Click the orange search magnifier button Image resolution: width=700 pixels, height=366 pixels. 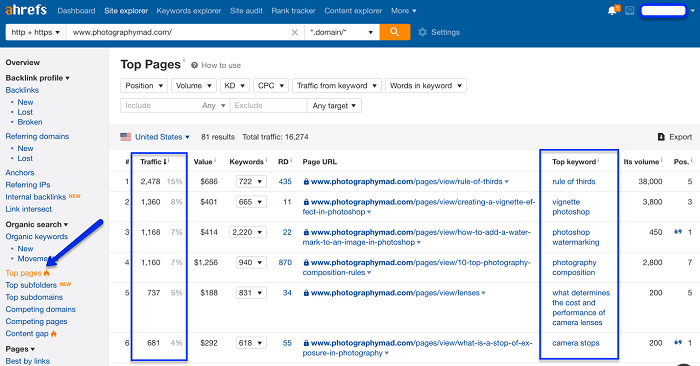pos(395,32)
